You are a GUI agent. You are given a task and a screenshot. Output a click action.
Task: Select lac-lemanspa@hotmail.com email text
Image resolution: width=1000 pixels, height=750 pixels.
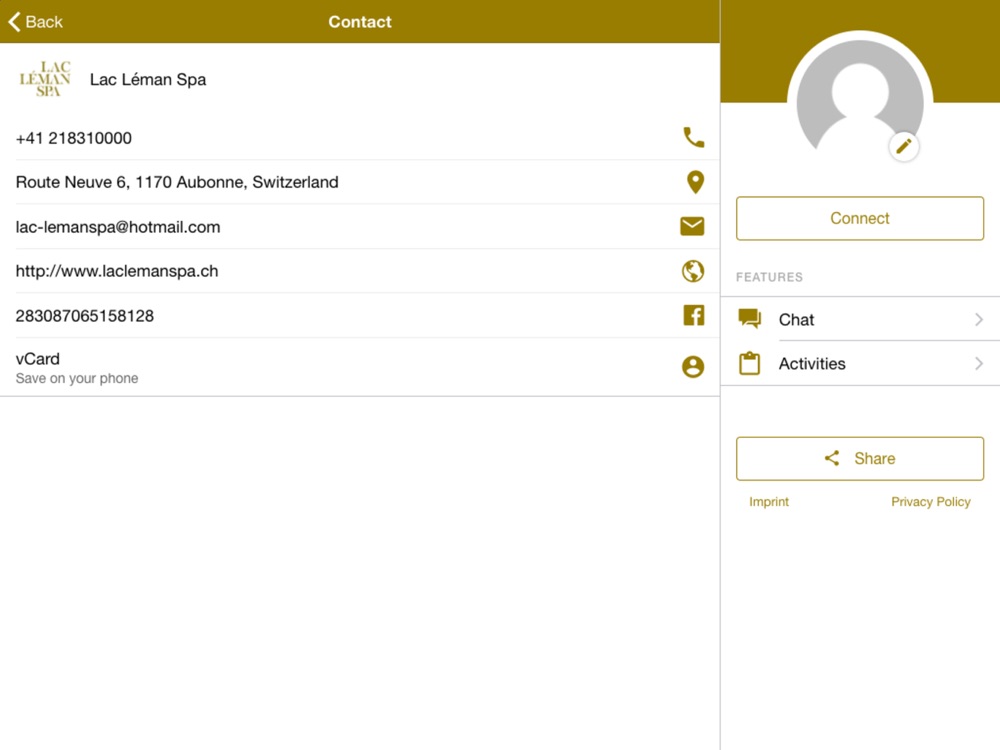coord(117,227)
